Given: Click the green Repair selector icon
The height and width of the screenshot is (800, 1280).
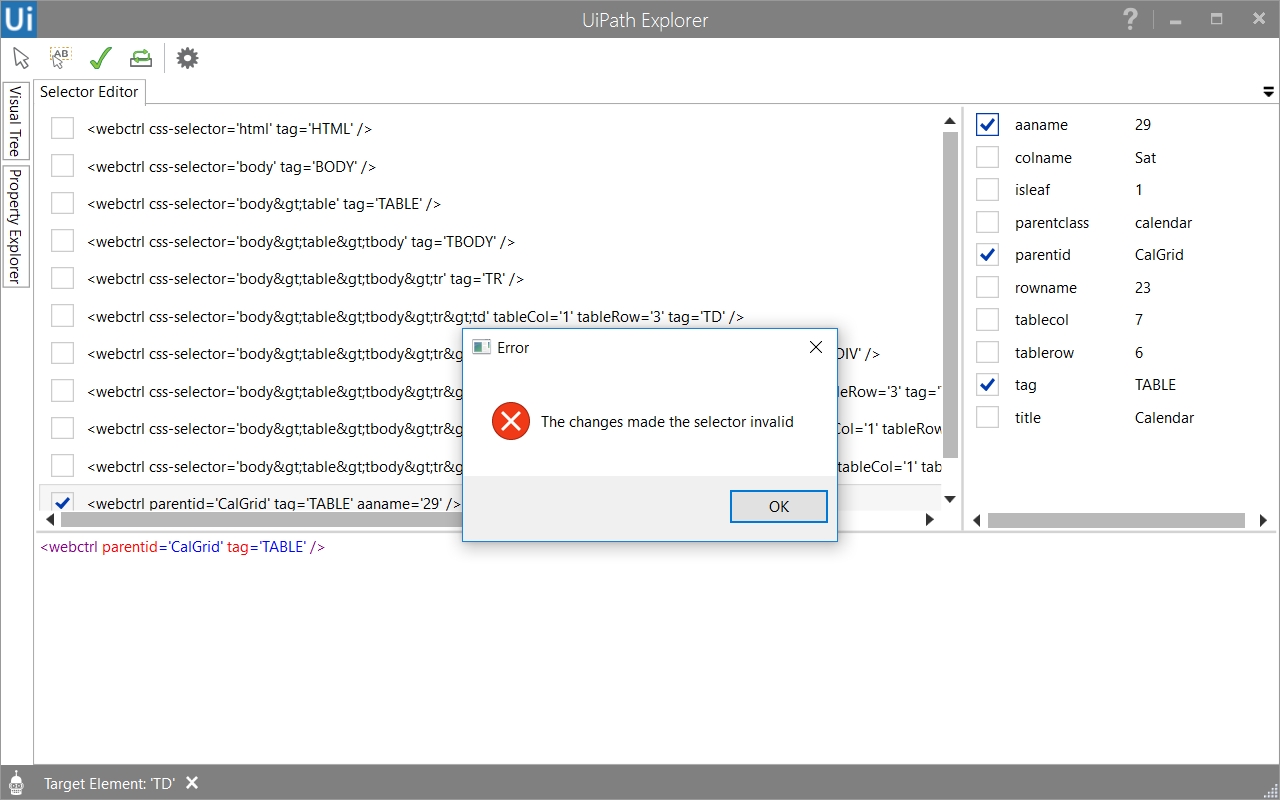Looking at the screenshot, I should tap(141, 58).
